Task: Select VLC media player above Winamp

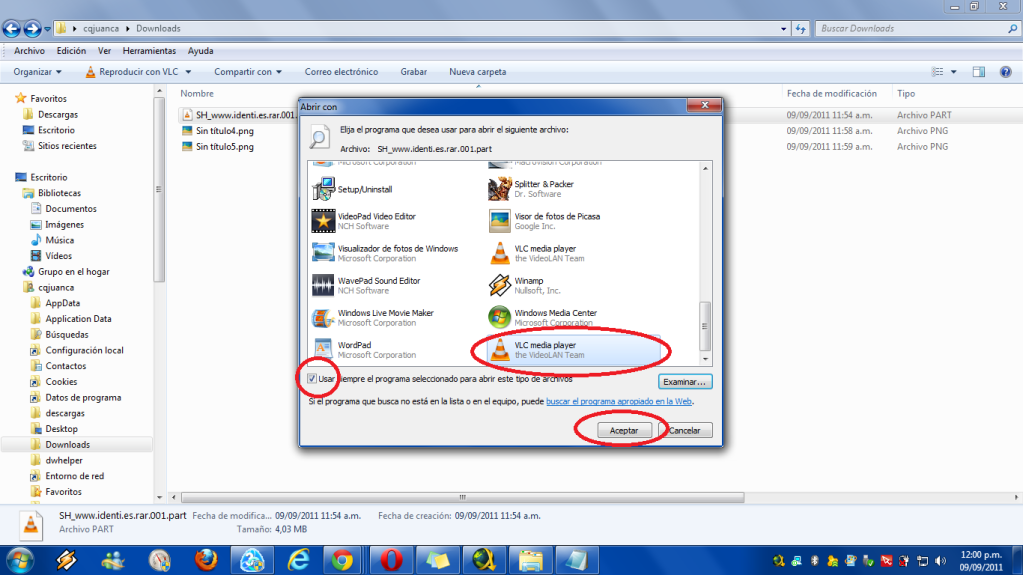Action: pos(536,253)
